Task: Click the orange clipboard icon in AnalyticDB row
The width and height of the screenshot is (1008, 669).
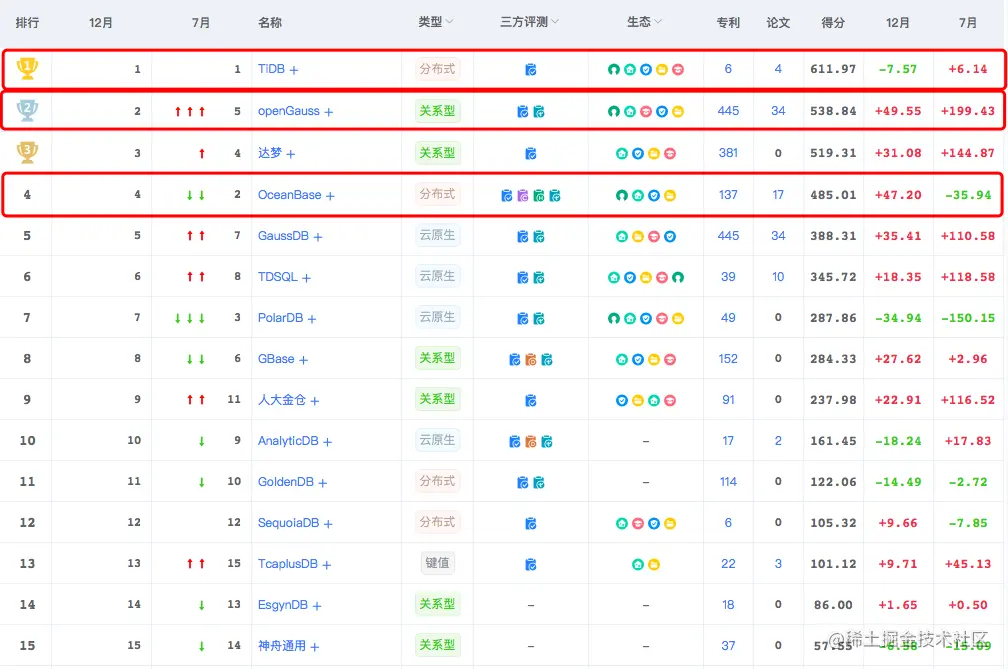Action: [x=530, y=442]
